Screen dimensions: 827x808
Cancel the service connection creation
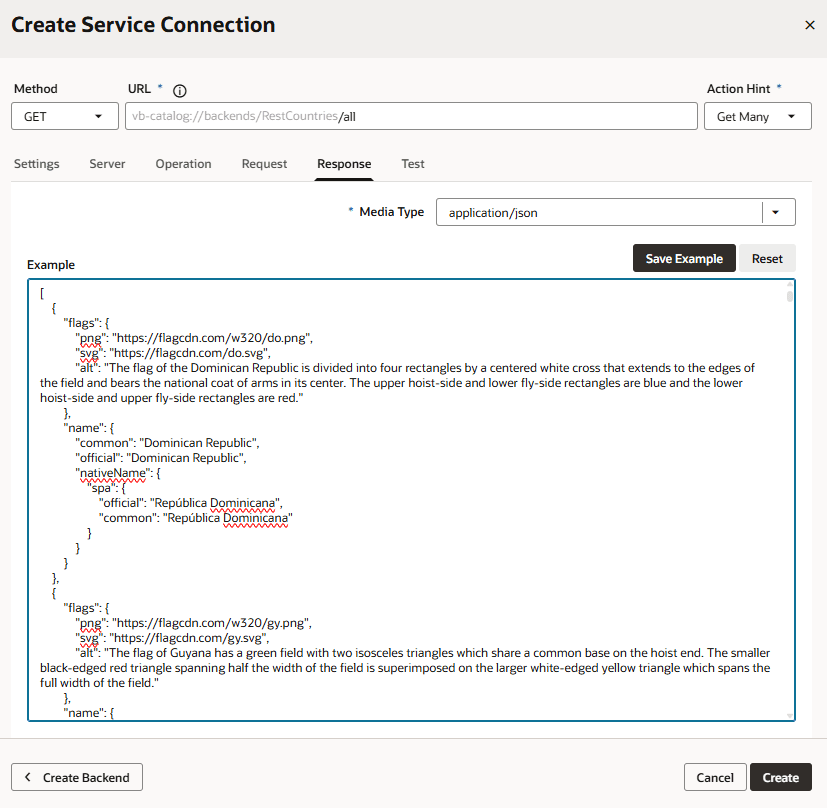[715, 777]
